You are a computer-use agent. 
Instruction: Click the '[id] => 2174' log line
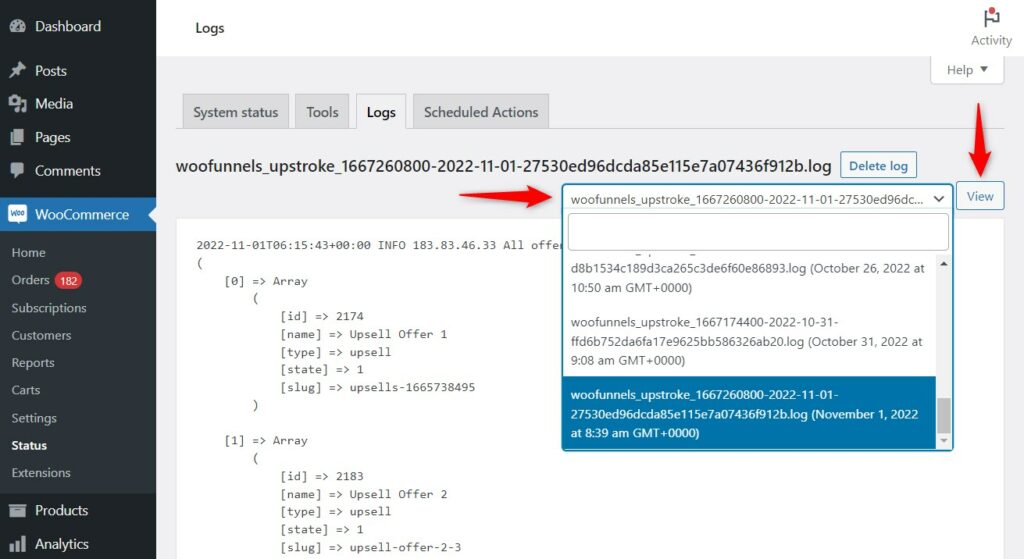click(x=322, y=316)
